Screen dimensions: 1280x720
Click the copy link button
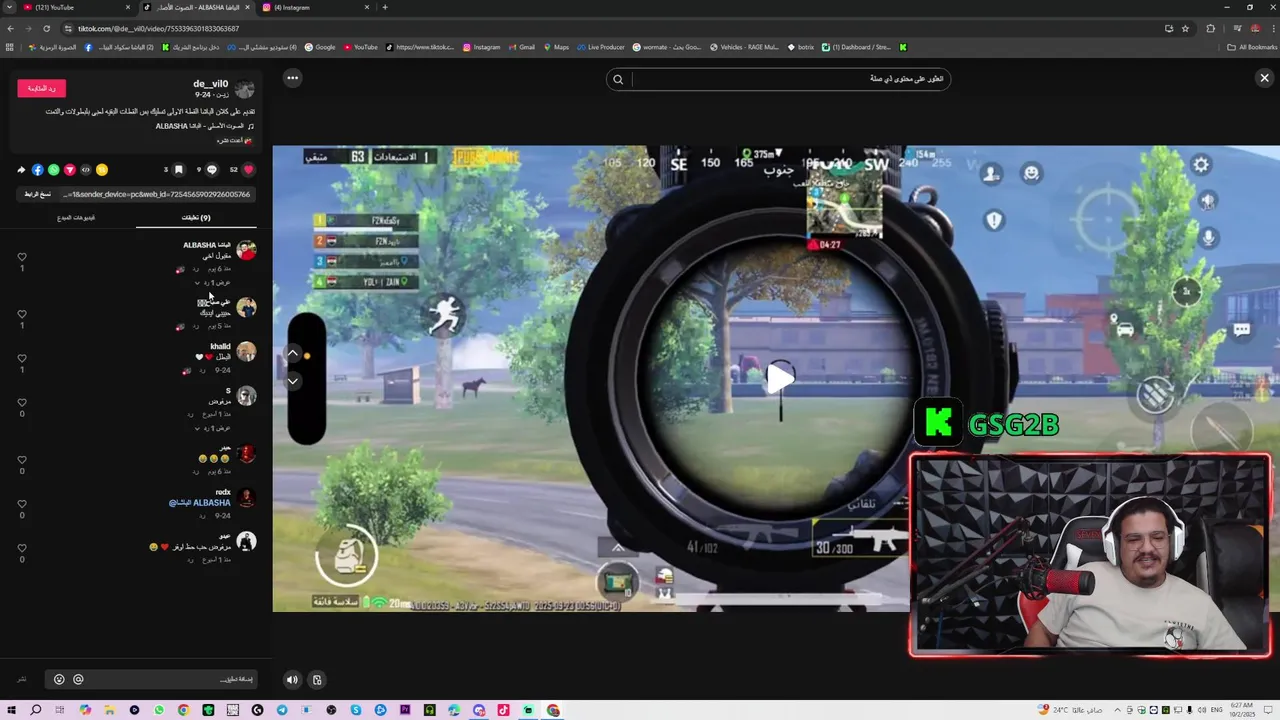coord(37,194)
